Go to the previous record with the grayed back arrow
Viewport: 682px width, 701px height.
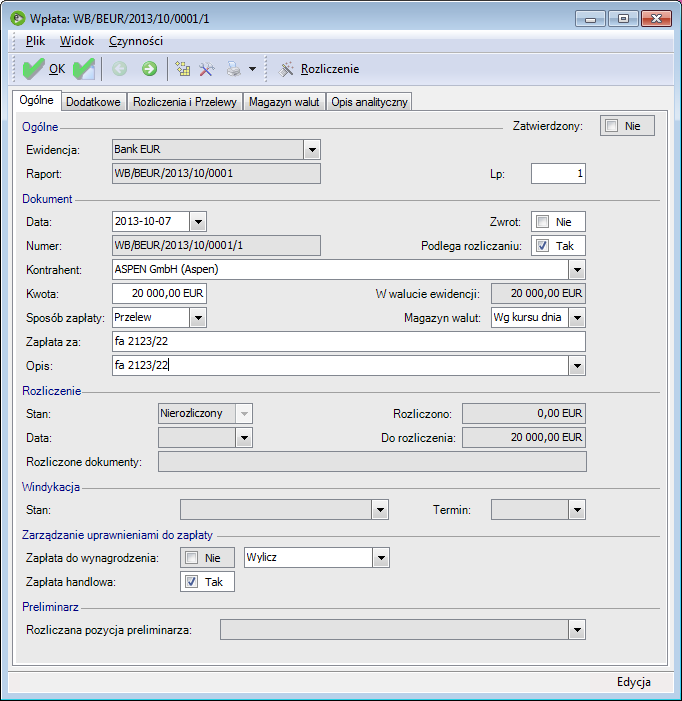click(x=119, y=69)
